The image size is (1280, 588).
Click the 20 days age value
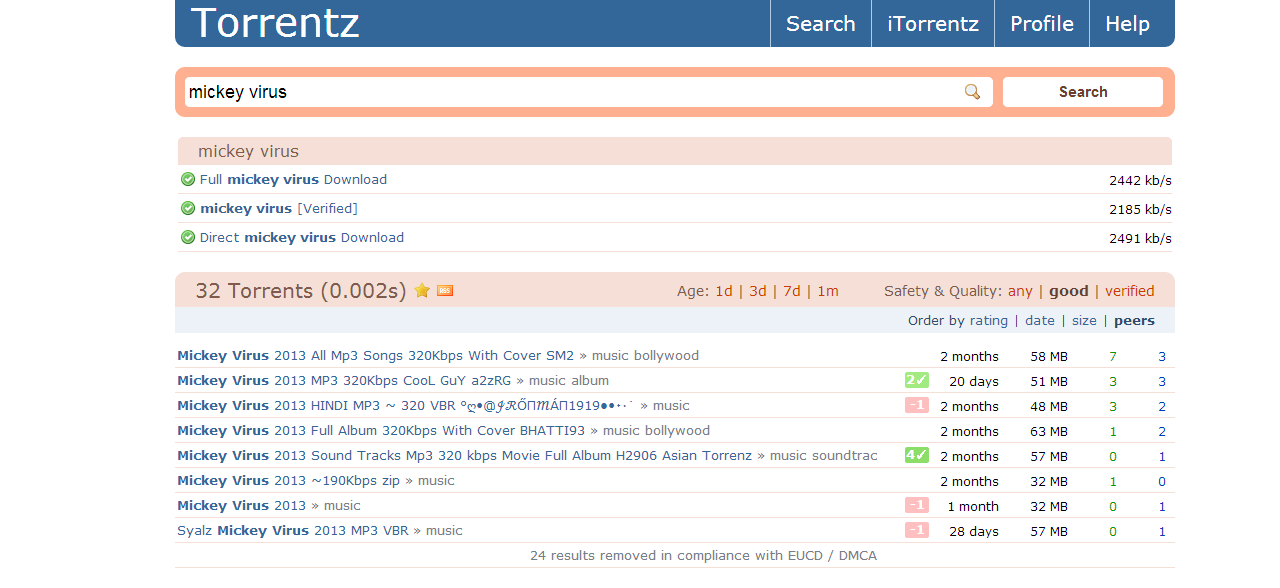point(974,381)
